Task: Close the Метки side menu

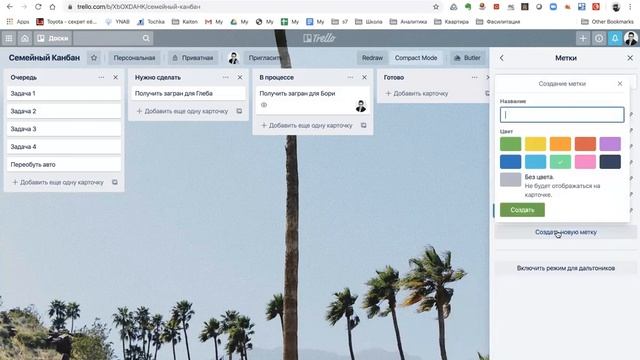Action: (630, 58)
